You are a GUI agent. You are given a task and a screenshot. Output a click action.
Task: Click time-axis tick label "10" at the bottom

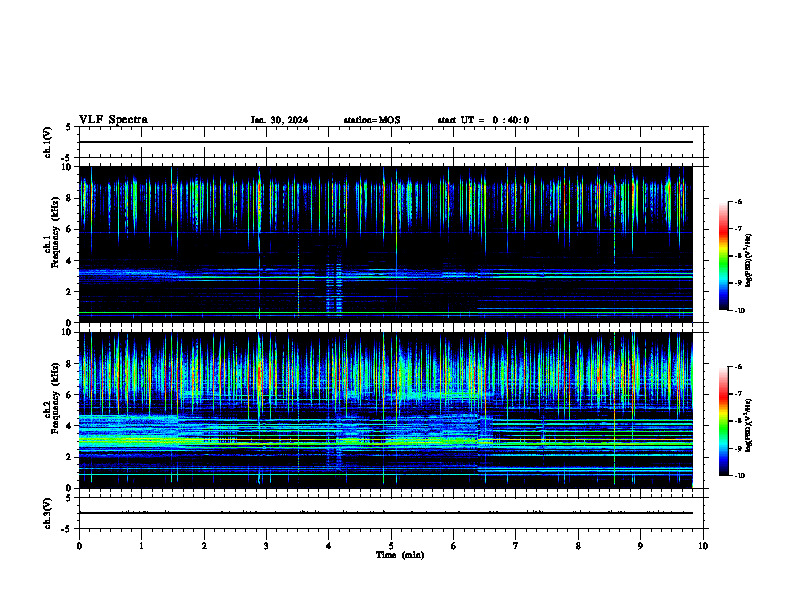(703, 546)
